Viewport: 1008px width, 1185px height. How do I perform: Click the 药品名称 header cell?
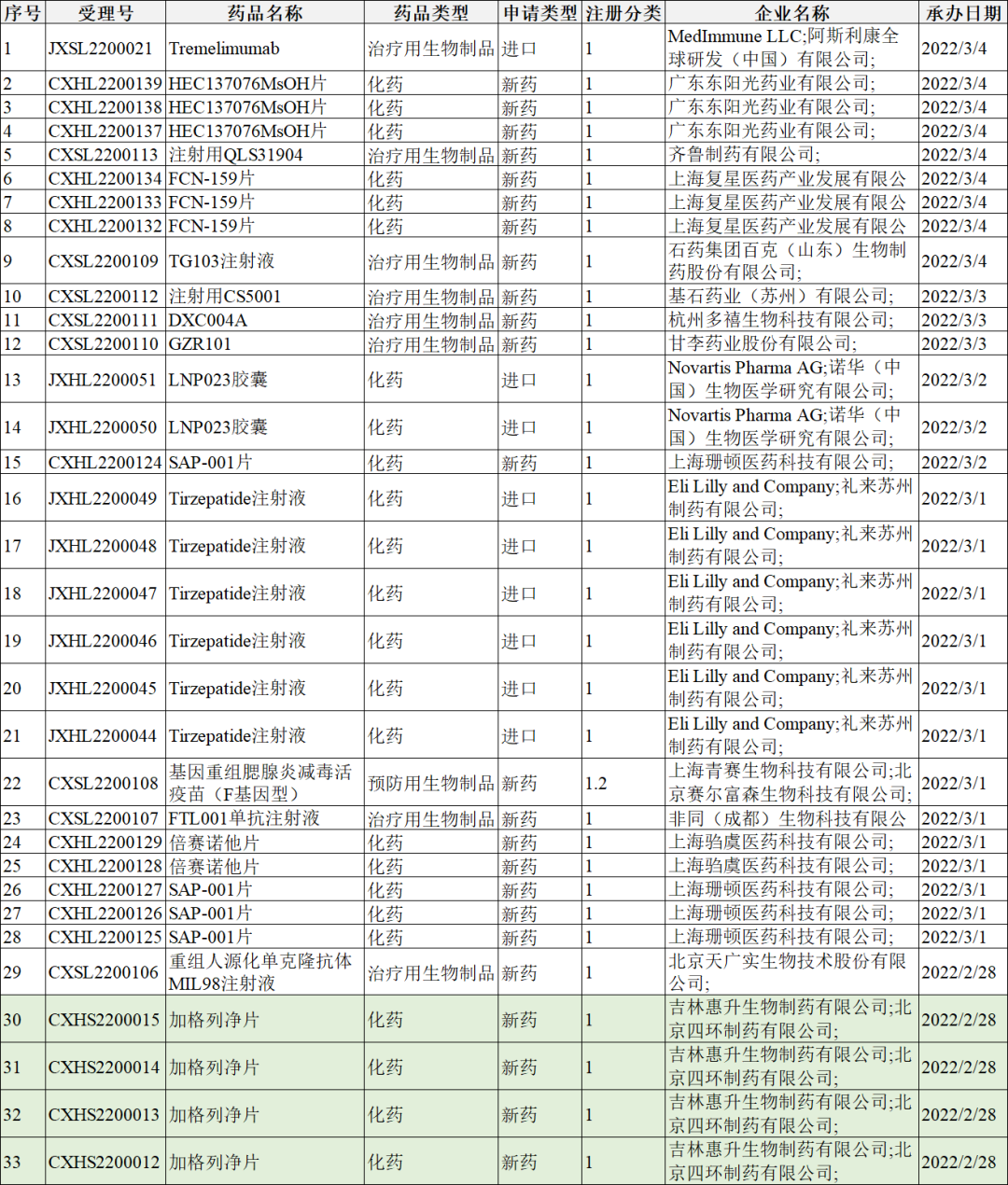[265, 12]
